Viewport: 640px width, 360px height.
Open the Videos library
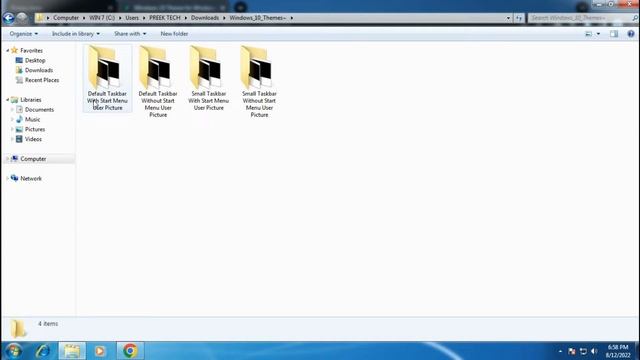33,139
